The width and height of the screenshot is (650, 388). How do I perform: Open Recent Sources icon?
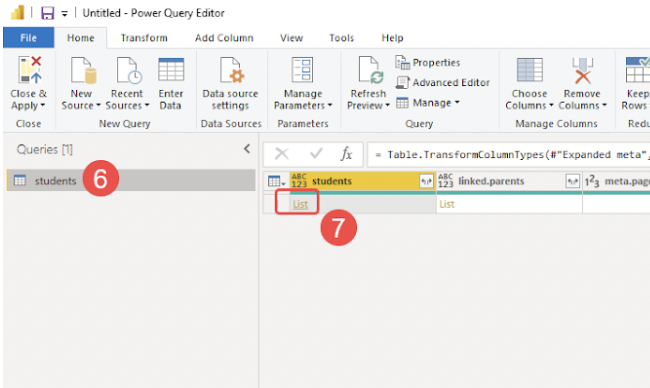[129, 70]
